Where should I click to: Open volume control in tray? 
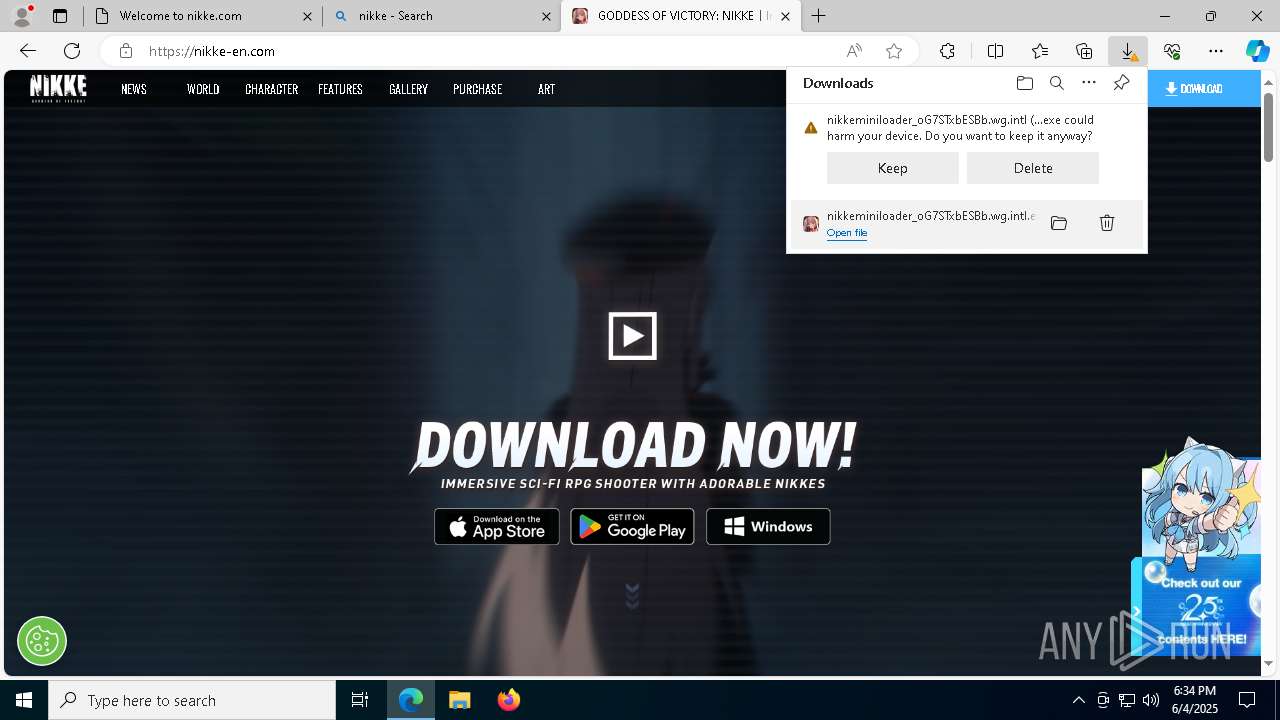coord(1150,700)
